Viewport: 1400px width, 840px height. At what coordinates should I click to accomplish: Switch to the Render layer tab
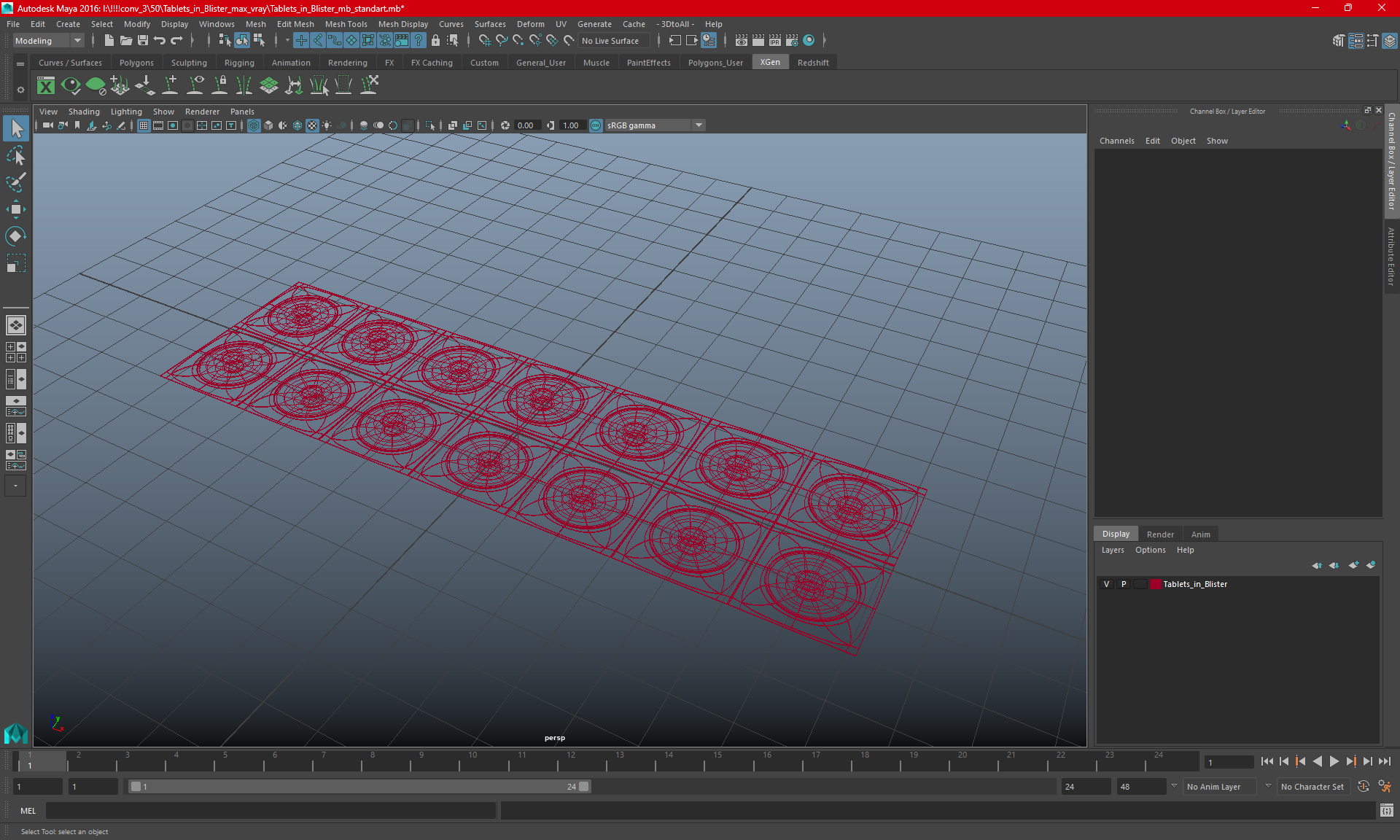(x=1160, y=534)
